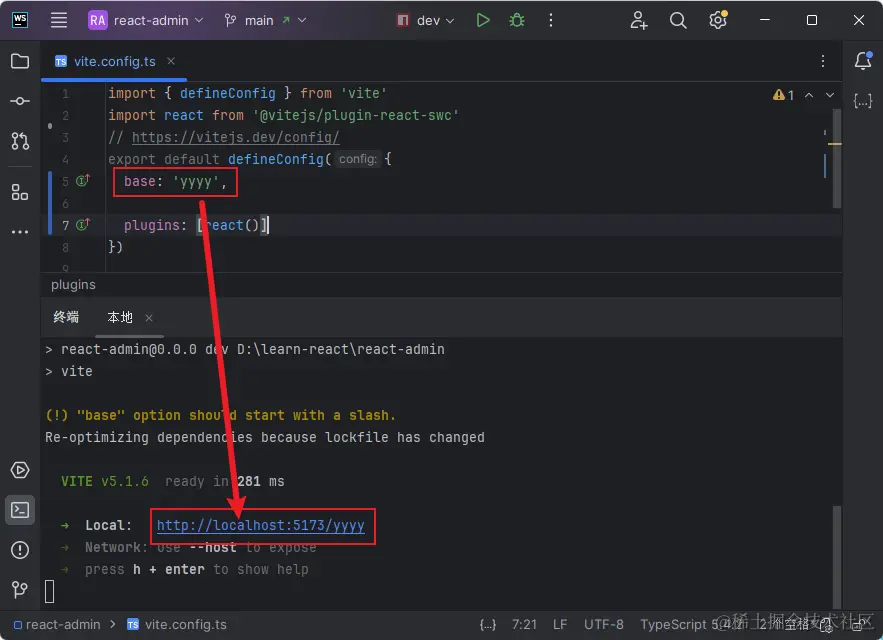Viewport: 883px width, 640px height.
Task: Open the hamburger main menu
Action: coord(59,20)
